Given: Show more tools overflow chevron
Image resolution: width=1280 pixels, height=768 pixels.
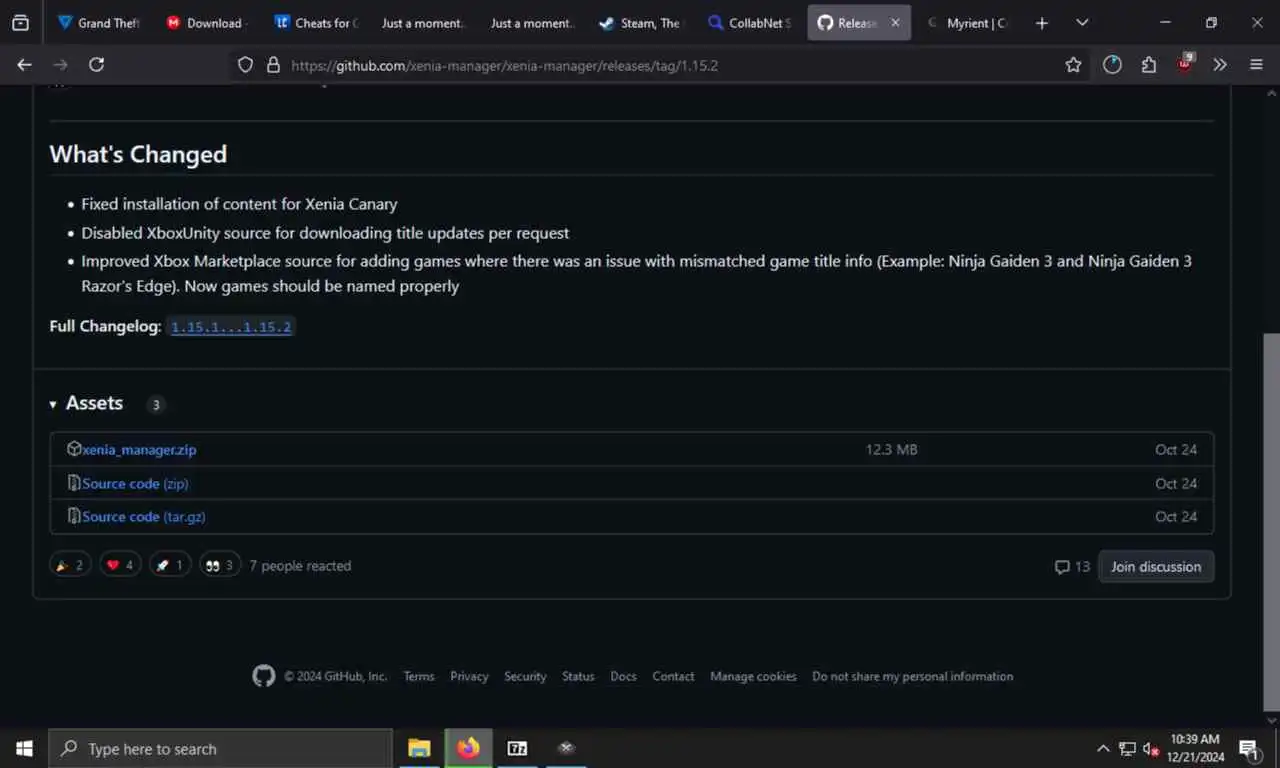Looking at the screenshot, I should click(x=1220, y=65).
